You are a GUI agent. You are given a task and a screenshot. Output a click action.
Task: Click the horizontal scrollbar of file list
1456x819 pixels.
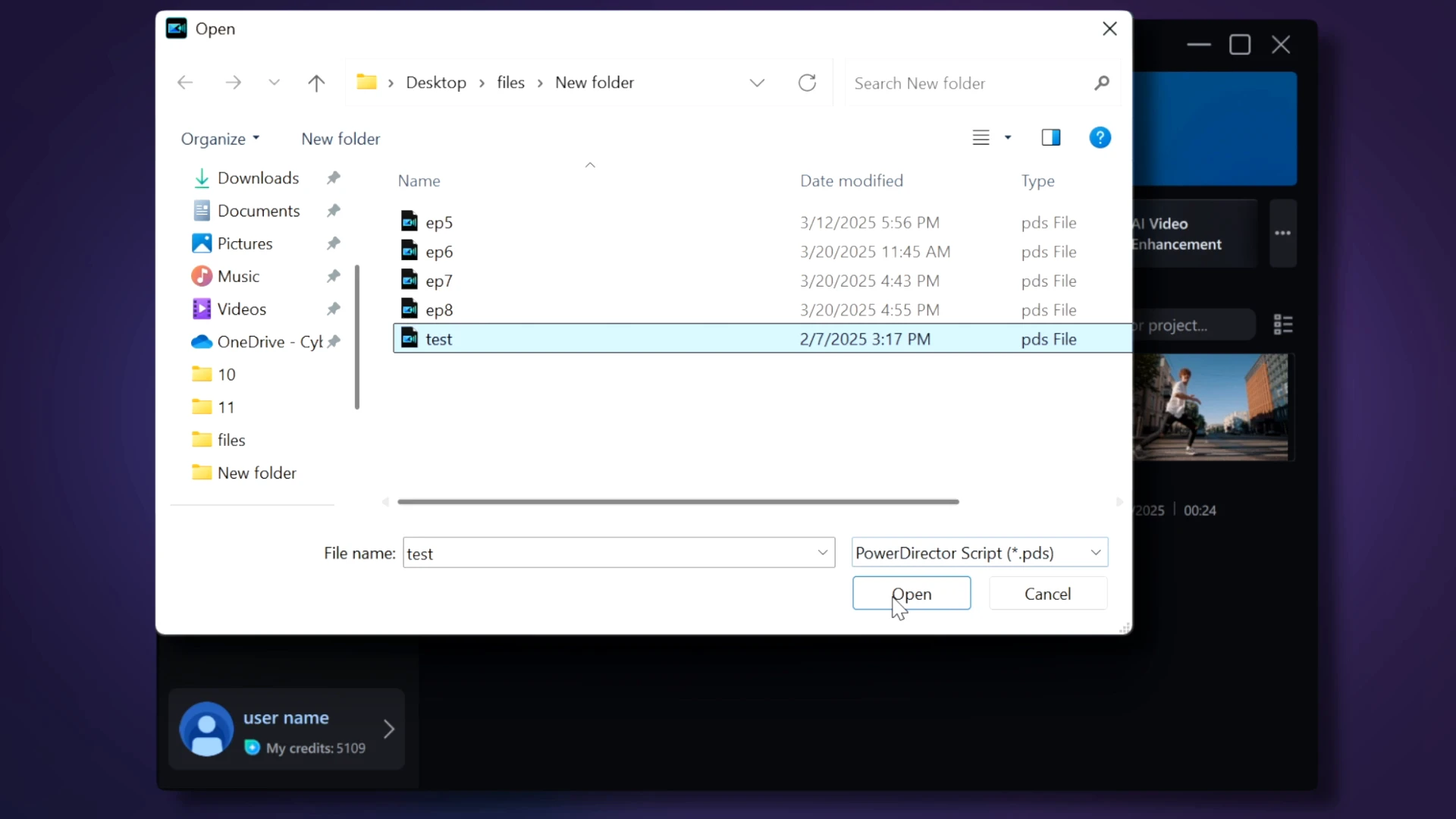678,502
